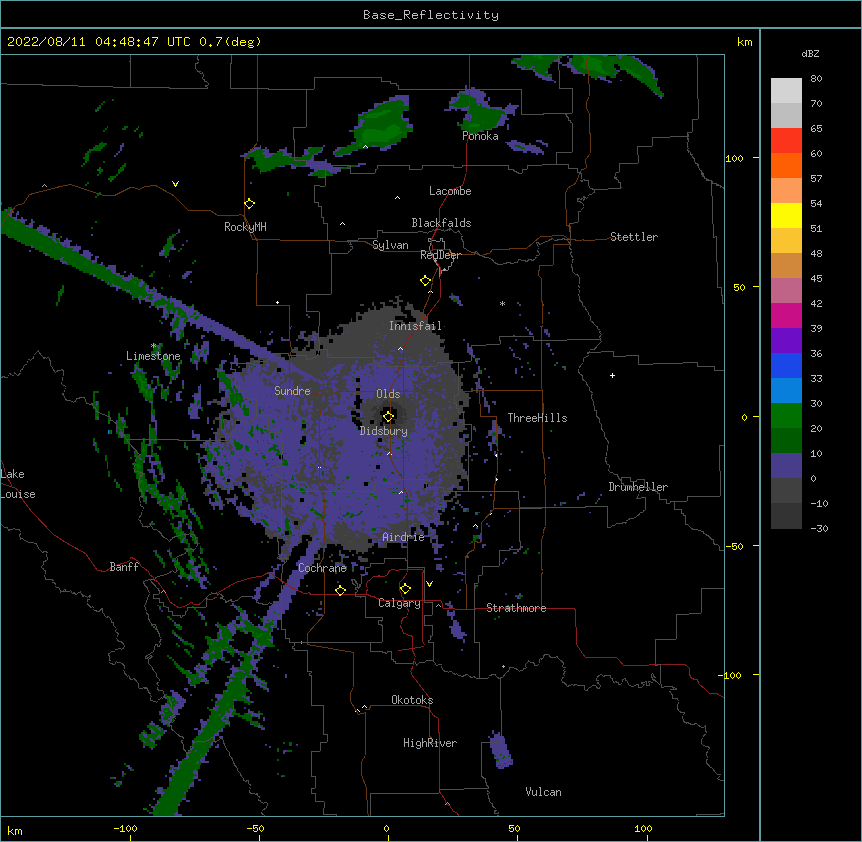Click the white asterisk above Limestone label
The image size is (862, 842).
point(153,346)
